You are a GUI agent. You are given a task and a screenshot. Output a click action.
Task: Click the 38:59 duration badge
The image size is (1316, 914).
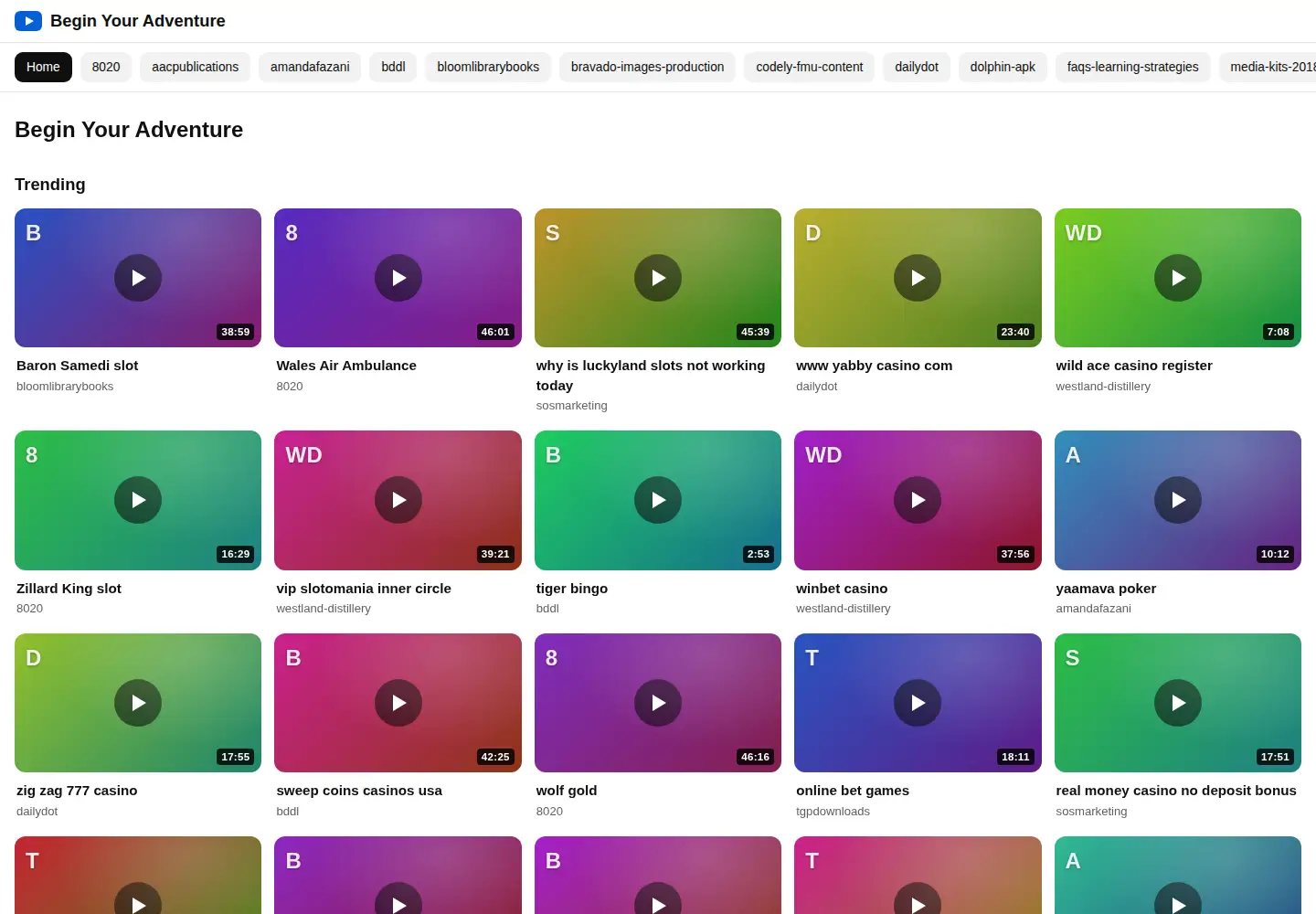236,332
